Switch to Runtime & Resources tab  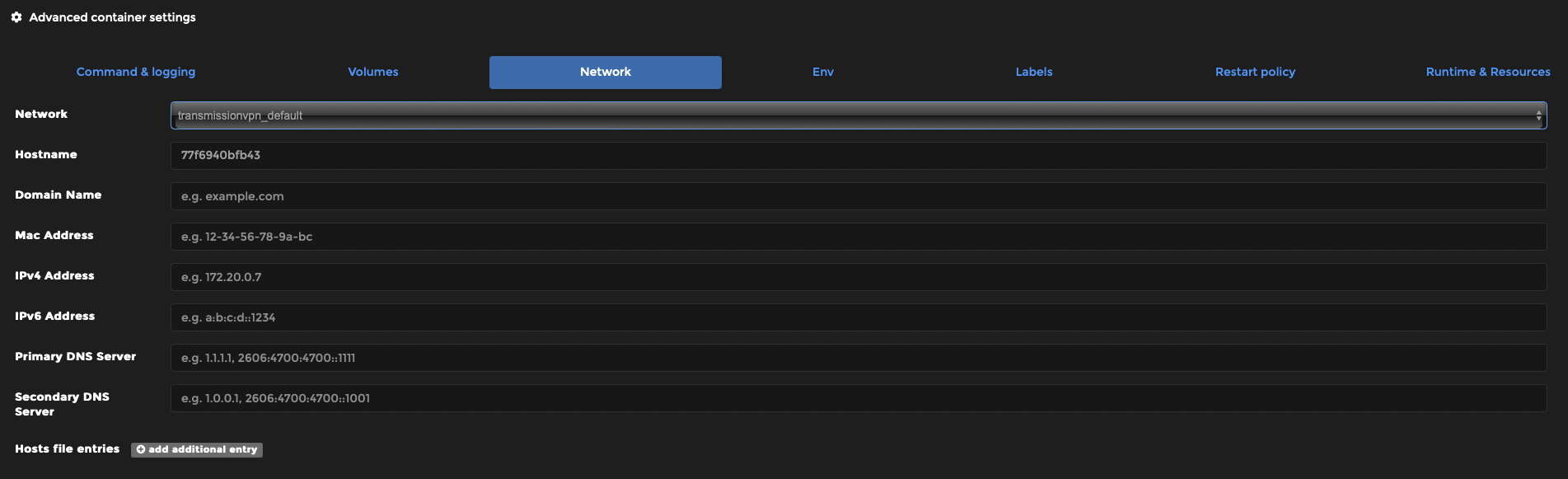pos(1488,72)
